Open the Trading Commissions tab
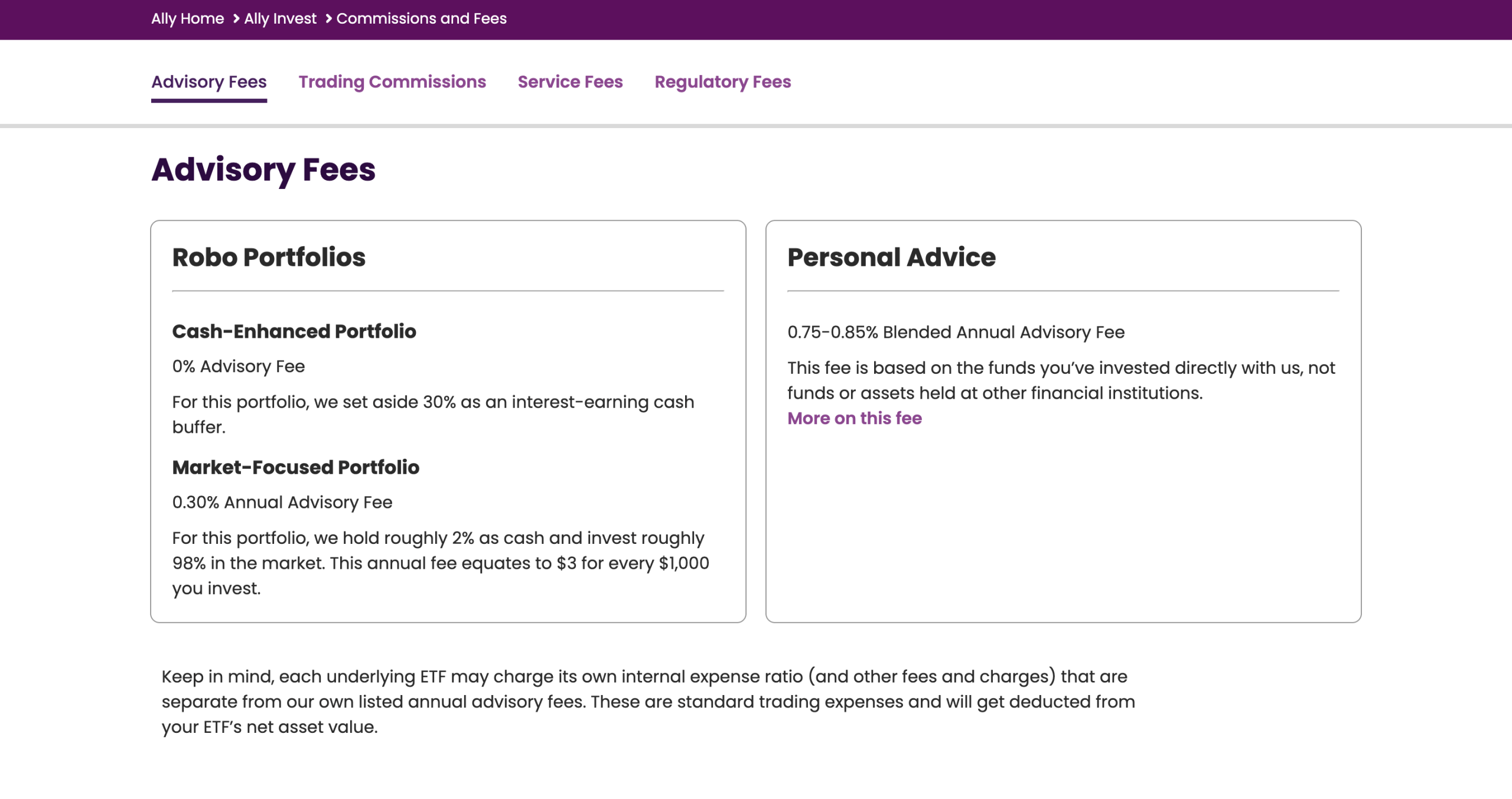 coord(392,81)
